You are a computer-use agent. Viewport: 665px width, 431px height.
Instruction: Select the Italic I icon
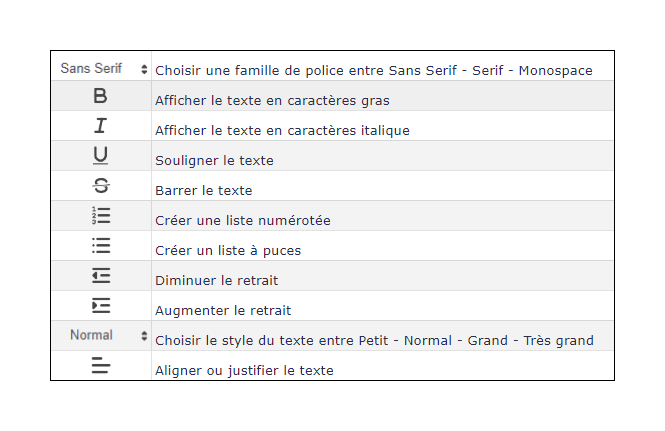pyautogui.click(x=101, y=126)
